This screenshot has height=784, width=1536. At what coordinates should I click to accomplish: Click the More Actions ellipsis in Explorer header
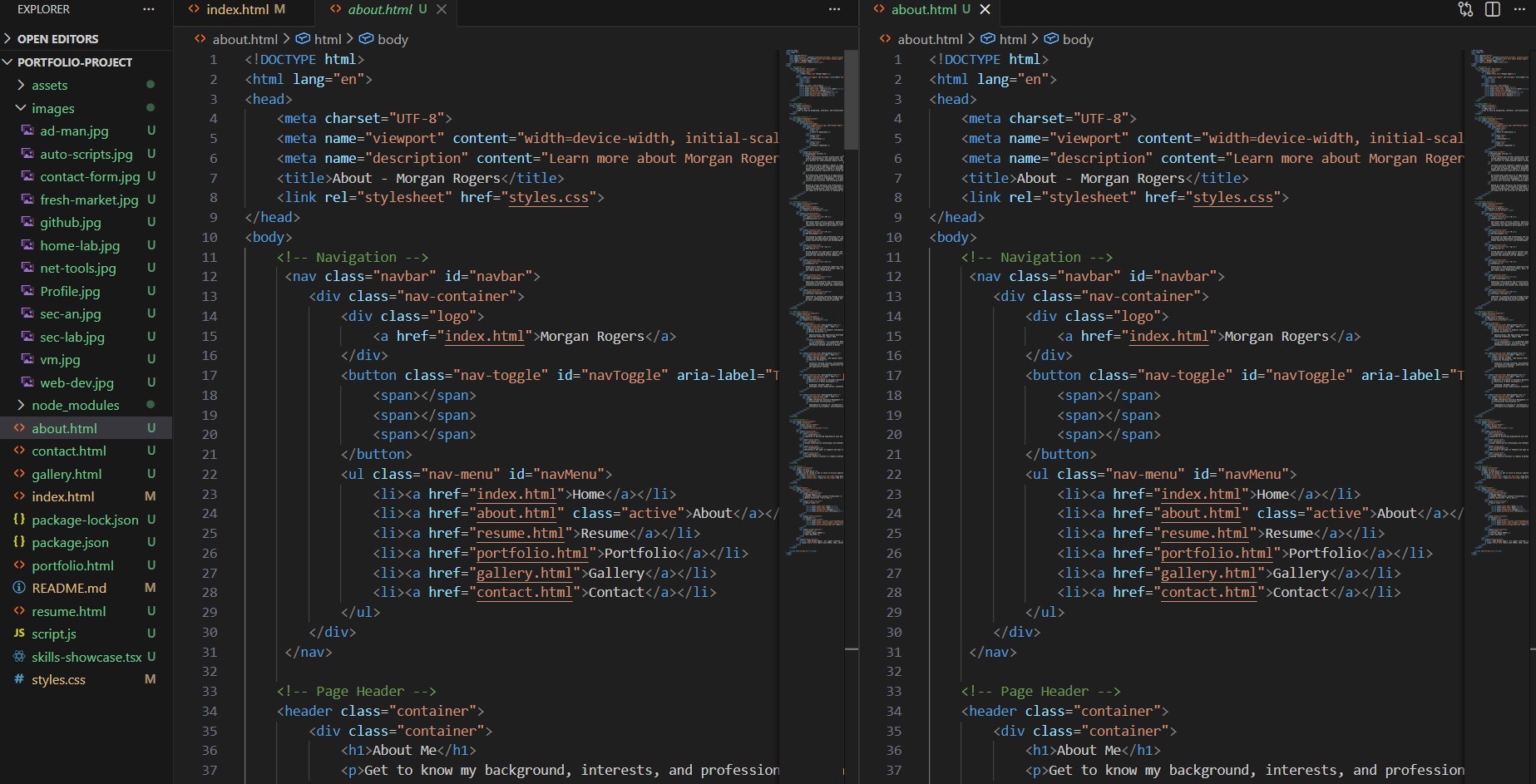coord(148,9)
